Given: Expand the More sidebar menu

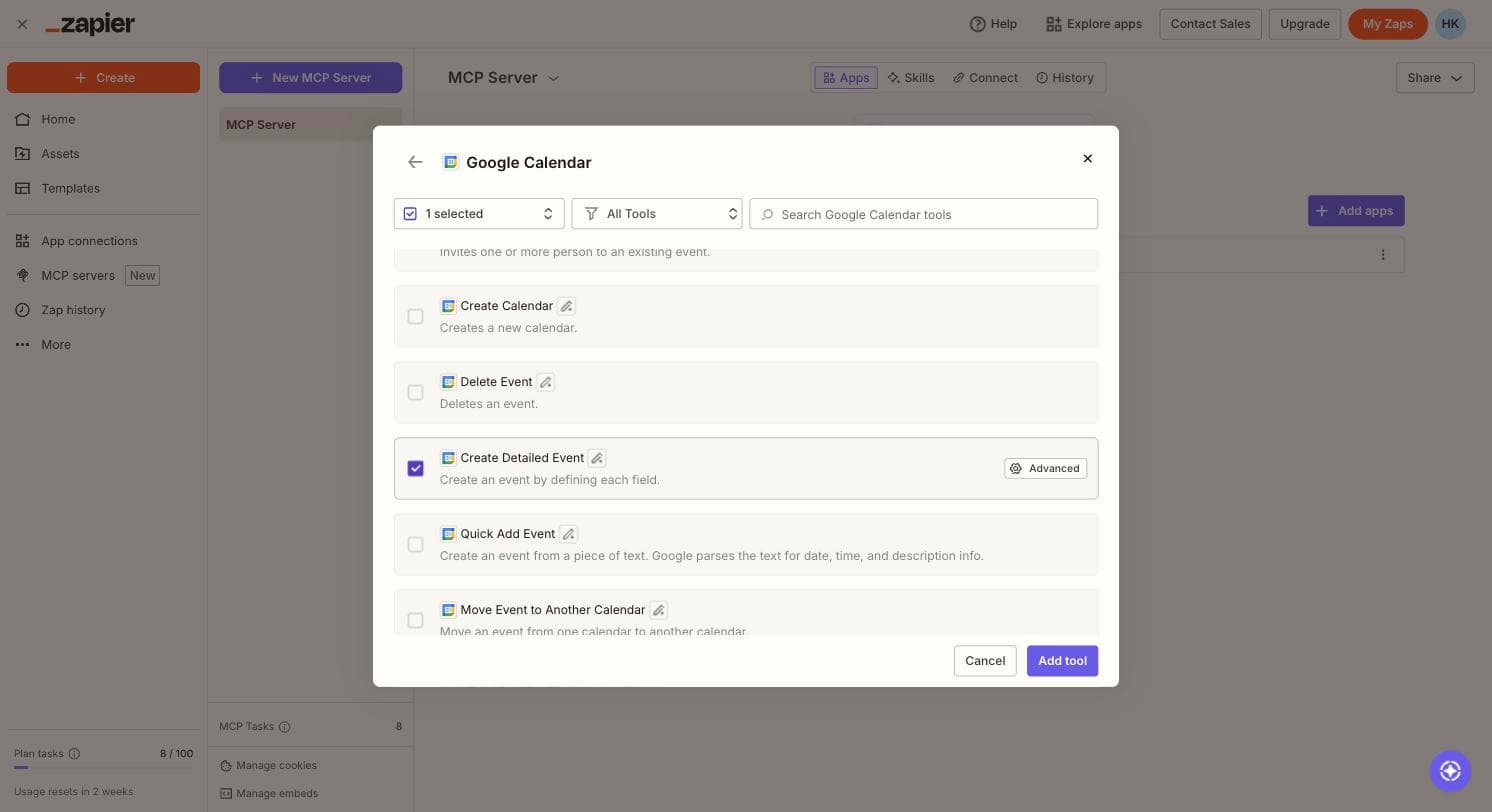Looking at the screenshot, I should coord(56,345).
